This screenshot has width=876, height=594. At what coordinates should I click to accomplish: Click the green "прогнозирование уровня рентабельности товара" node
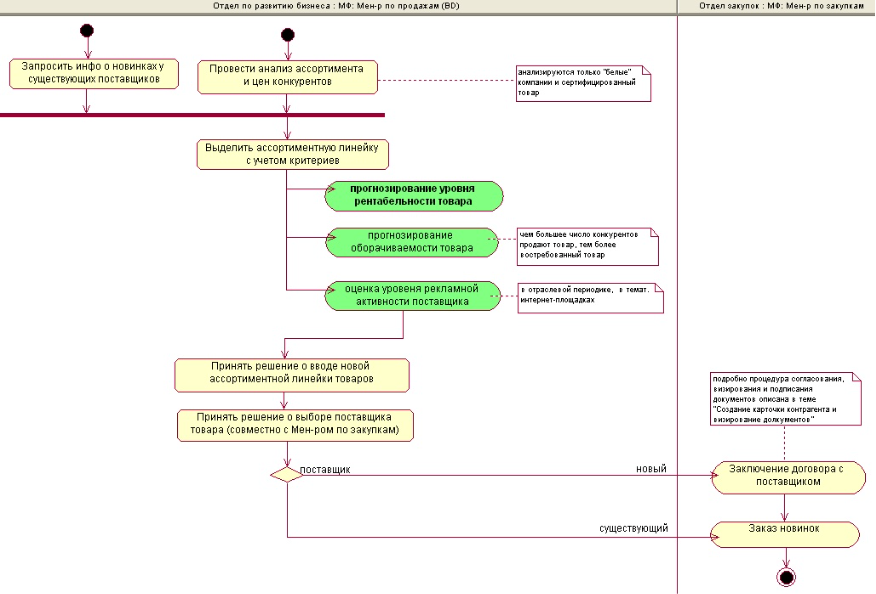pyautogui.click(x=412, y=196)
